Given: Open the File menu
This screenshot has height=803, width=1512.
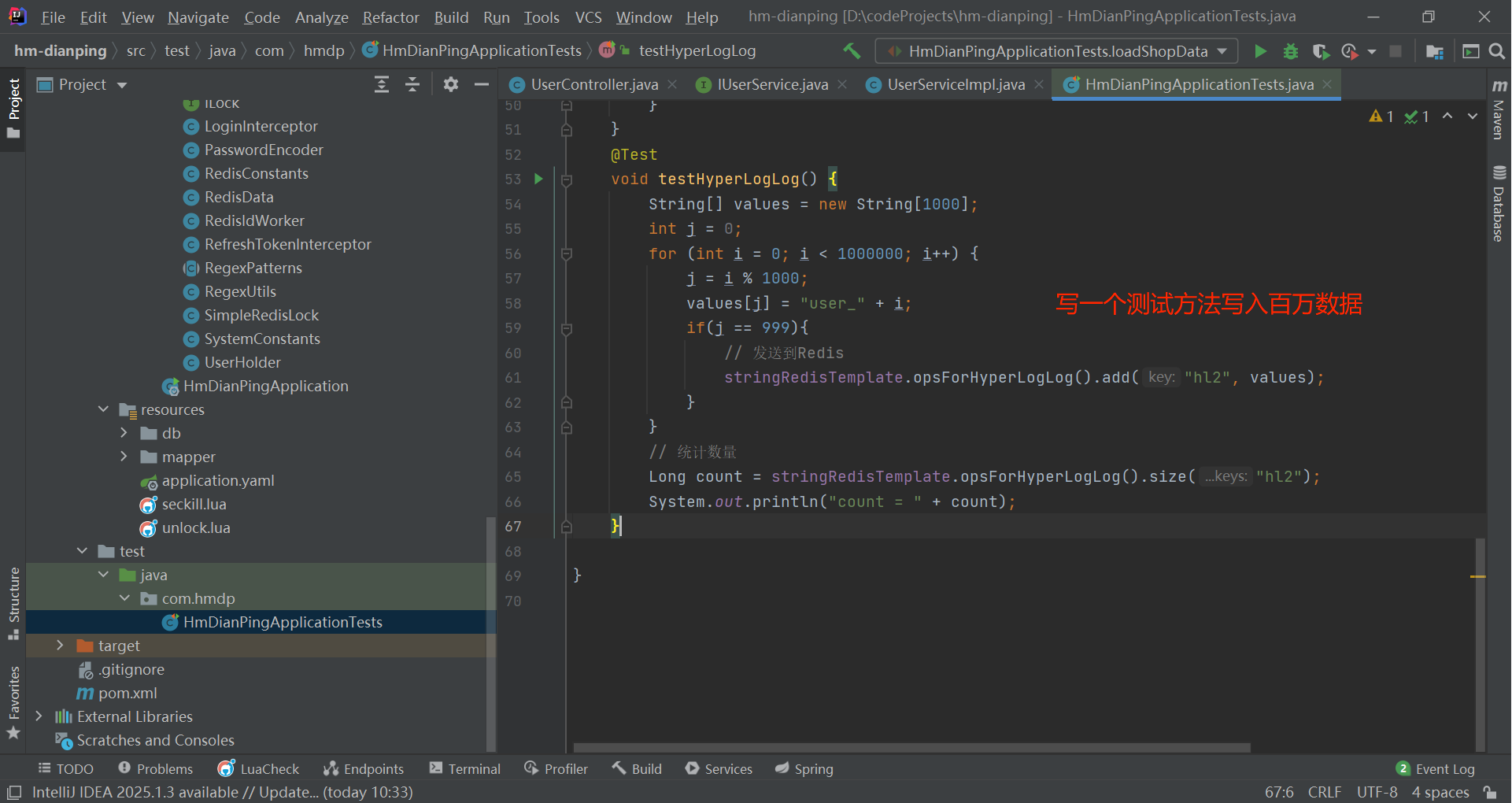Looking at the screenshot, I should [53, 17].
